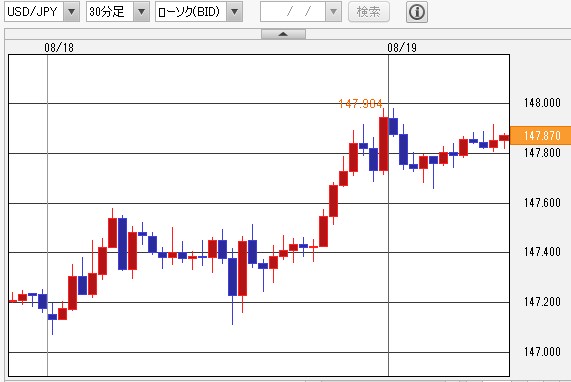Select the ローソク(BID) chart style box

[x=191, y=12]
